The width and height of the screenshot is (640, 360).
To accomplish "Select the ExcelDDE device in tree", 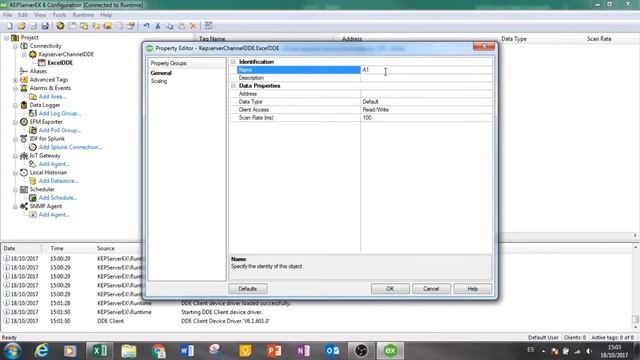I will point(60,62).
